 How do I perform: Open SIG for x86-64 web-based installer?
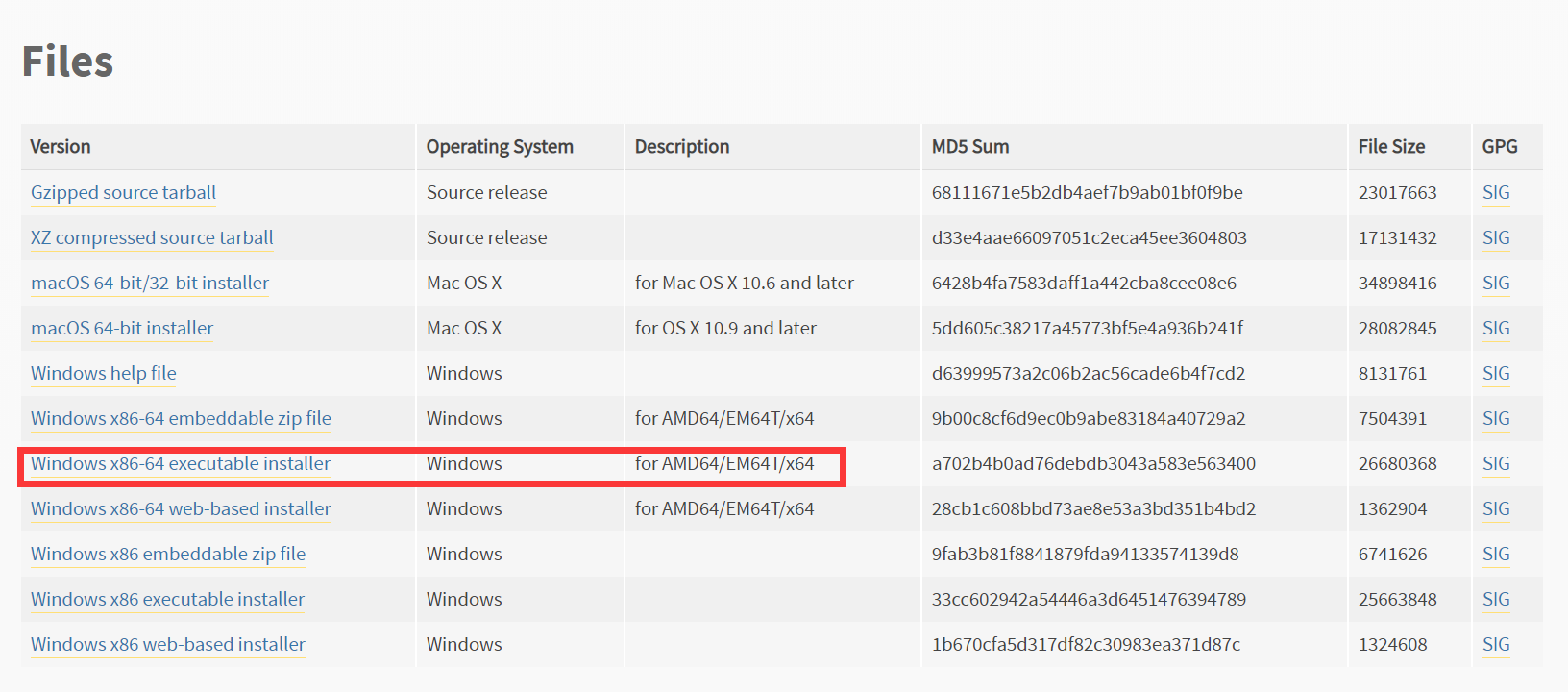coord(1496,508)
